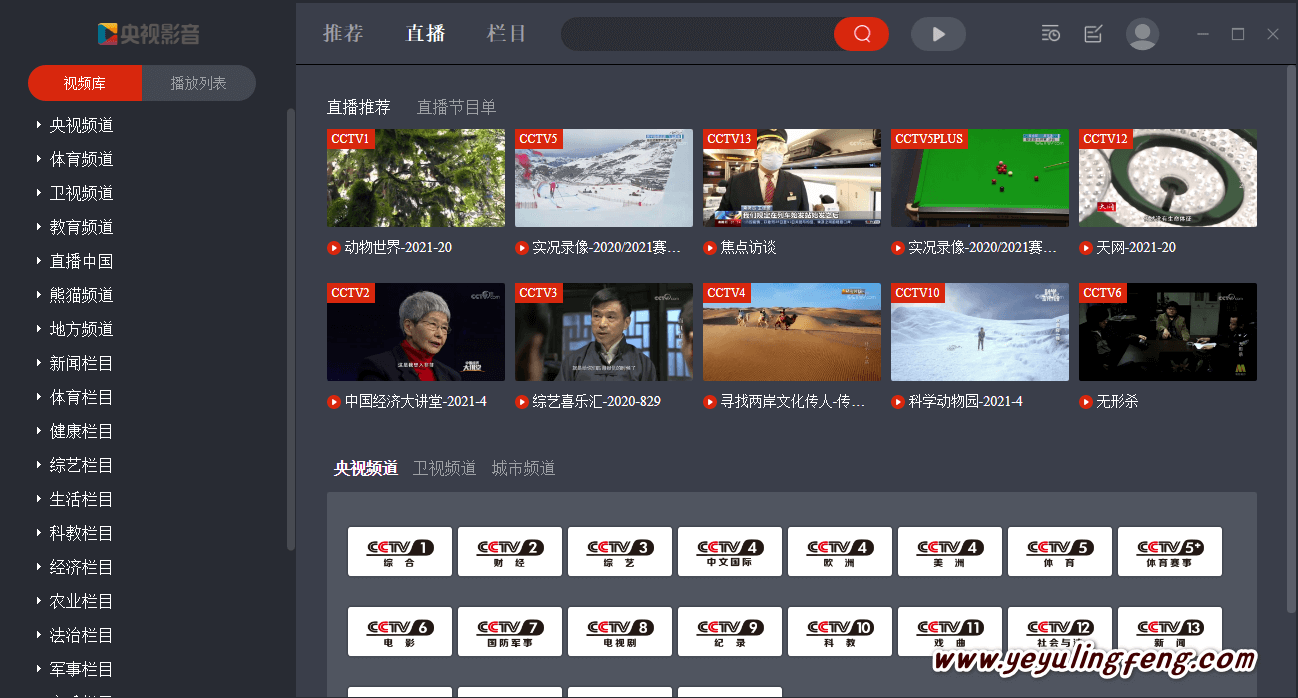Click red play icon beside 无形杀
This screenshot has width=1298, height=698.
(1086, 402)
